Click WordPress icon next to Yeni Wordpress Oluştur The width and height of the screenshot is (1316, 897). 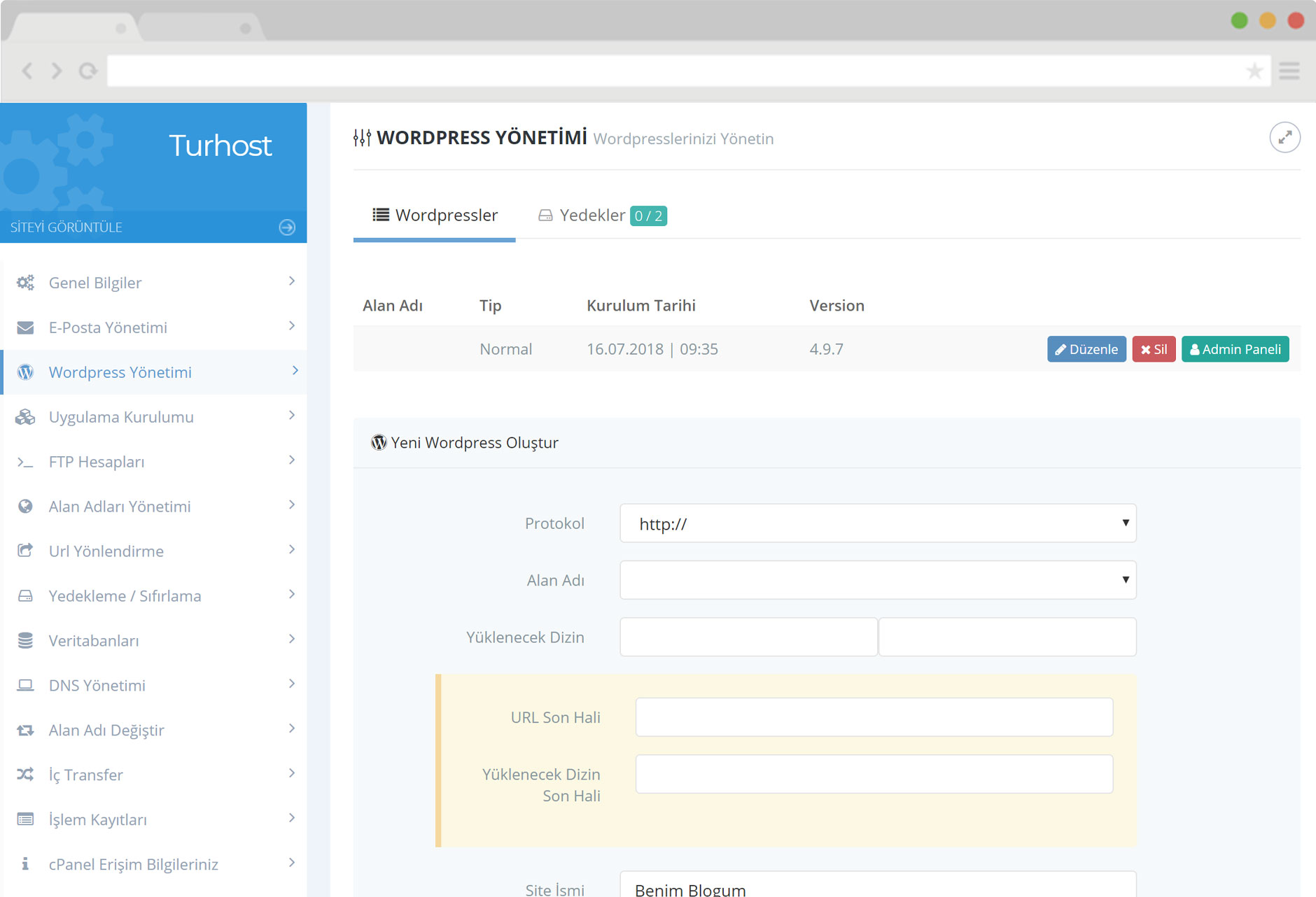coord(379,442)
